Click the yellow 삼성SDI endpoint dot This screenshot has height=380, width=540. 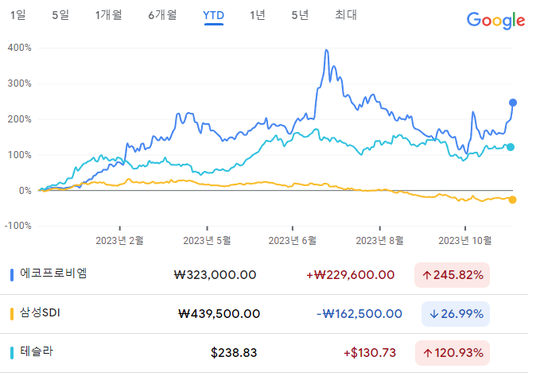(512, 200)
